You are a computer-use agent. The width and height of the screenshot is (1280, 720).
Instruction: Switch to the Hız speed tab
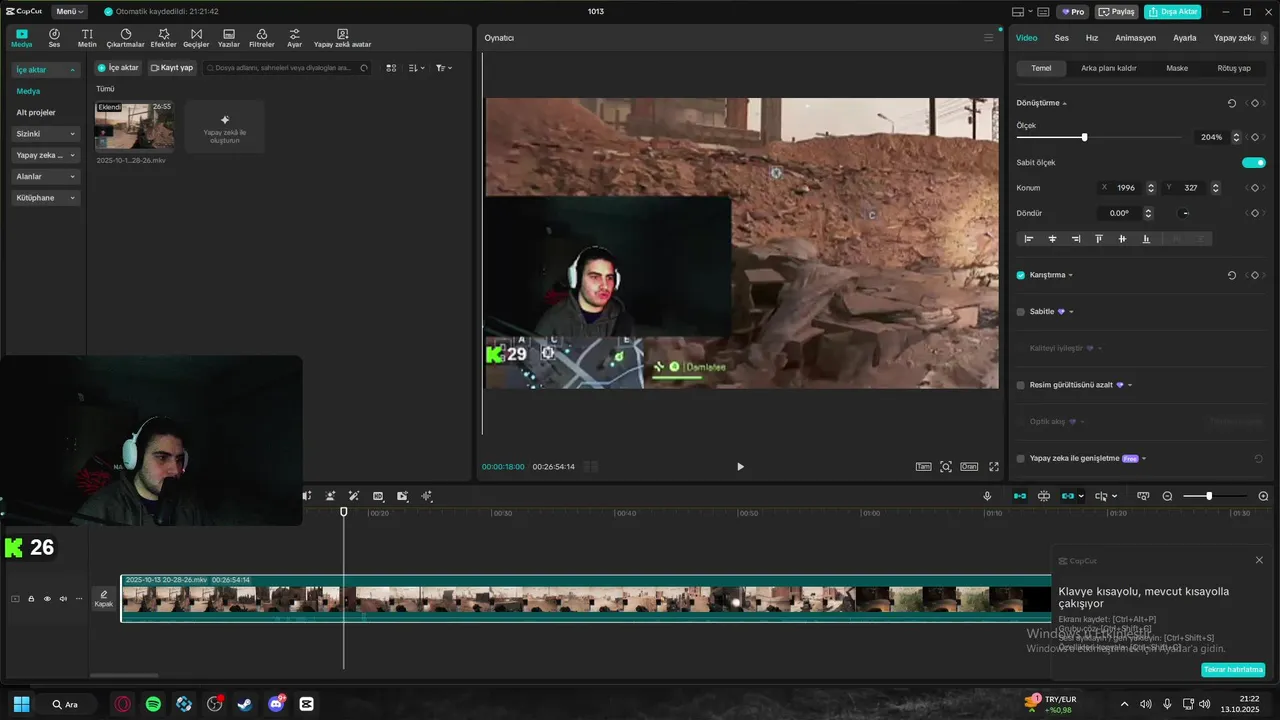click(x=1092, y=38)
